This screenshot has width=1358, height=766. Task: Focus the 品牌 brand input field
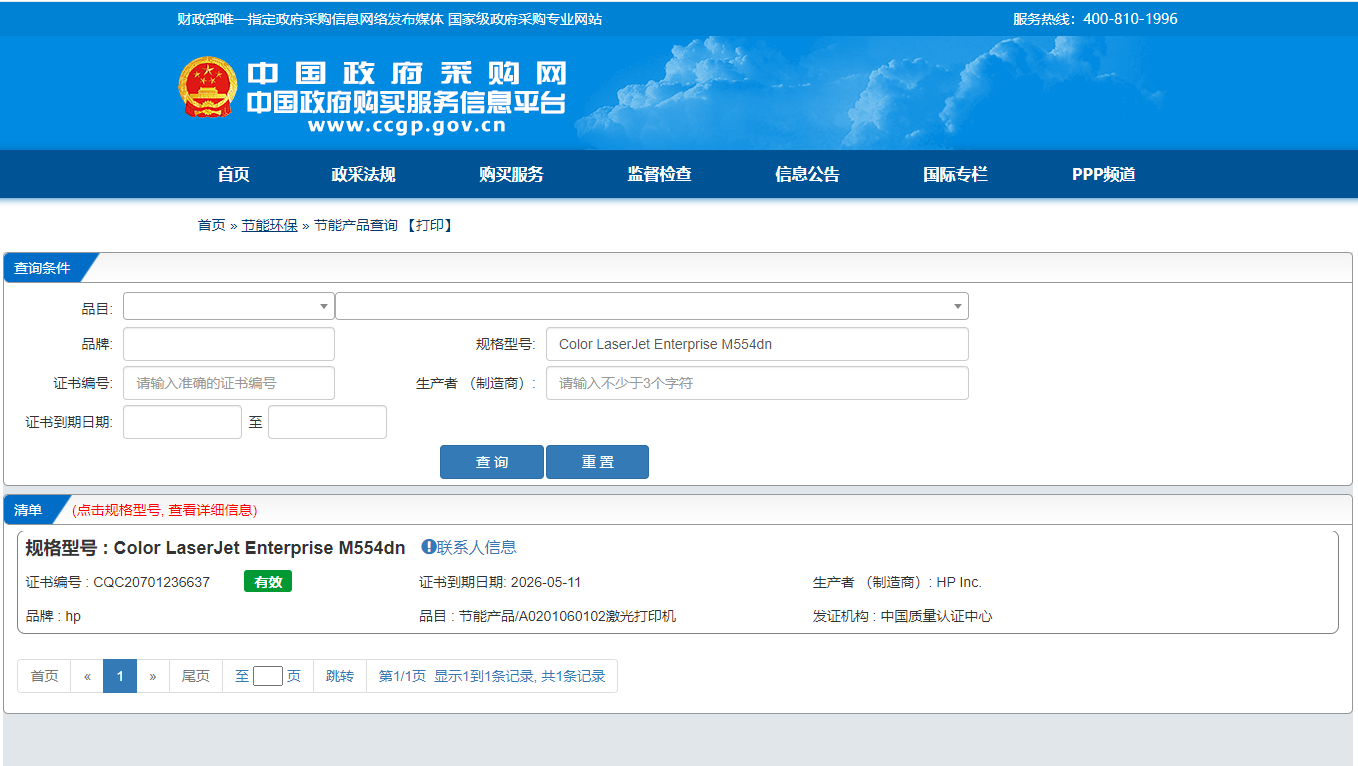point(228,344)
